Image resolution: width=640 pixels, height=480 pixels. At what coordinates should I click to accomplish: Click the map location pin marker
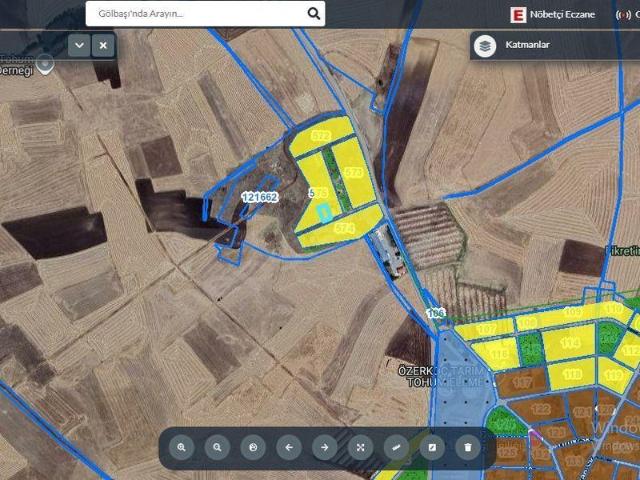click(45, 64)
